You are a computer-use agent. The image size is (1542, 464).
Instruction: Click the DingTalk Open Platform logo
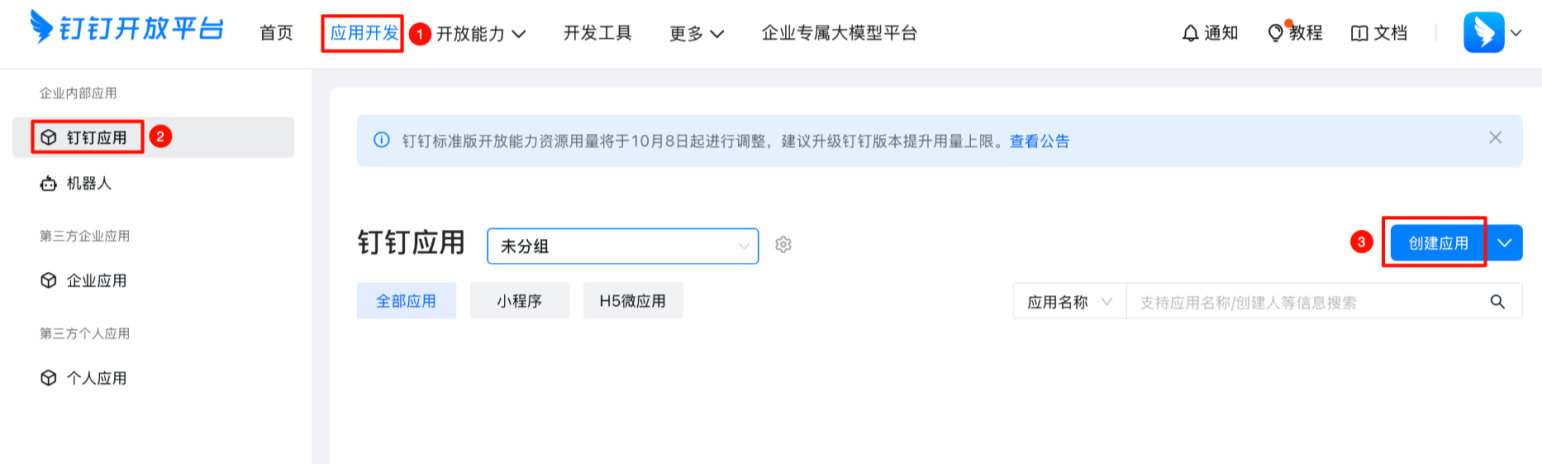[x=126, y=32]
